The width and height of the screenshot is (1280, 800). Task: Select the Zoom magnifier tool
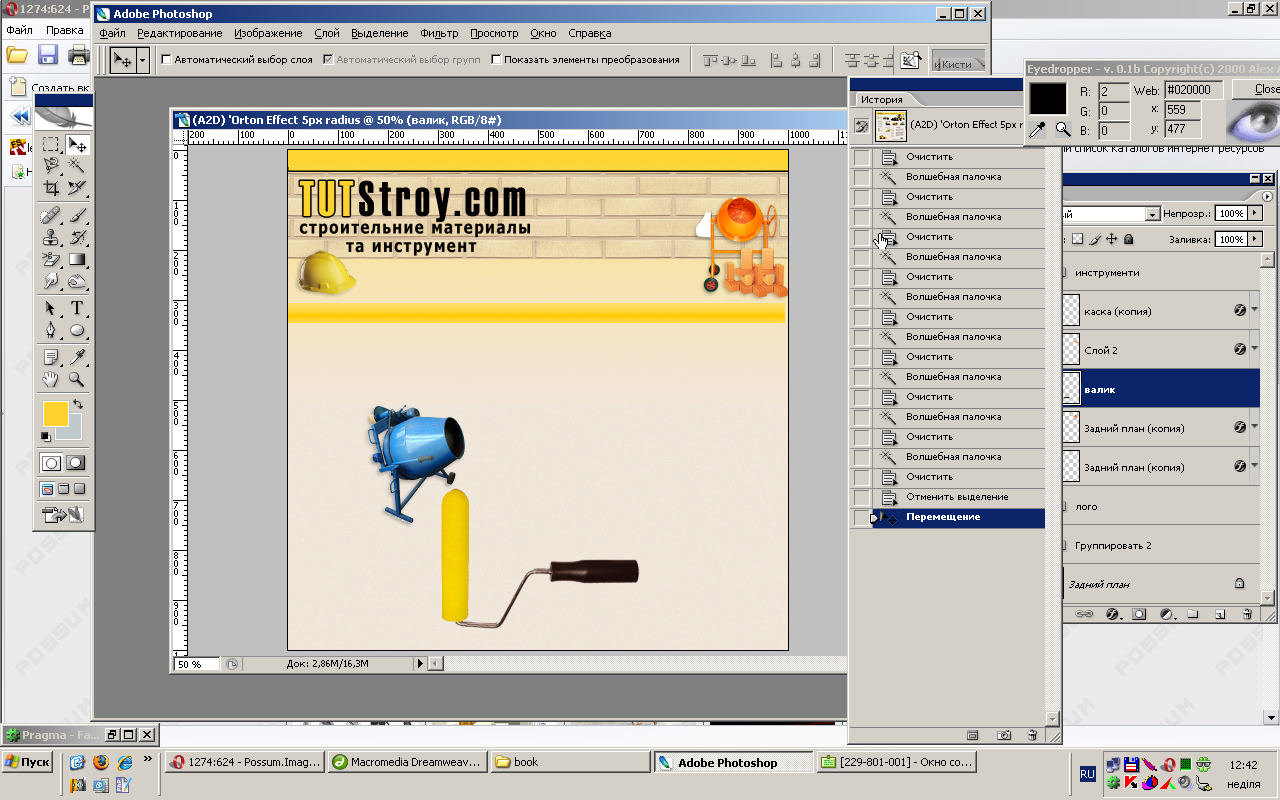[x=77, y=379]
